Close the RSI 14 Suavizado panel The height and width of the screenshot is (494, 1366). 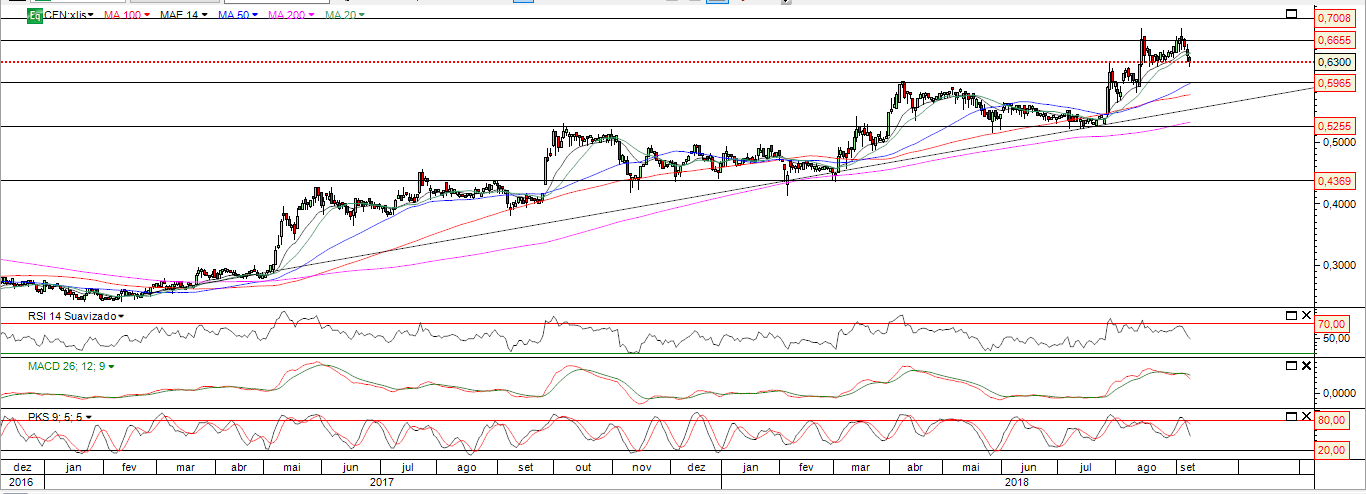[x=1306, y=316]
